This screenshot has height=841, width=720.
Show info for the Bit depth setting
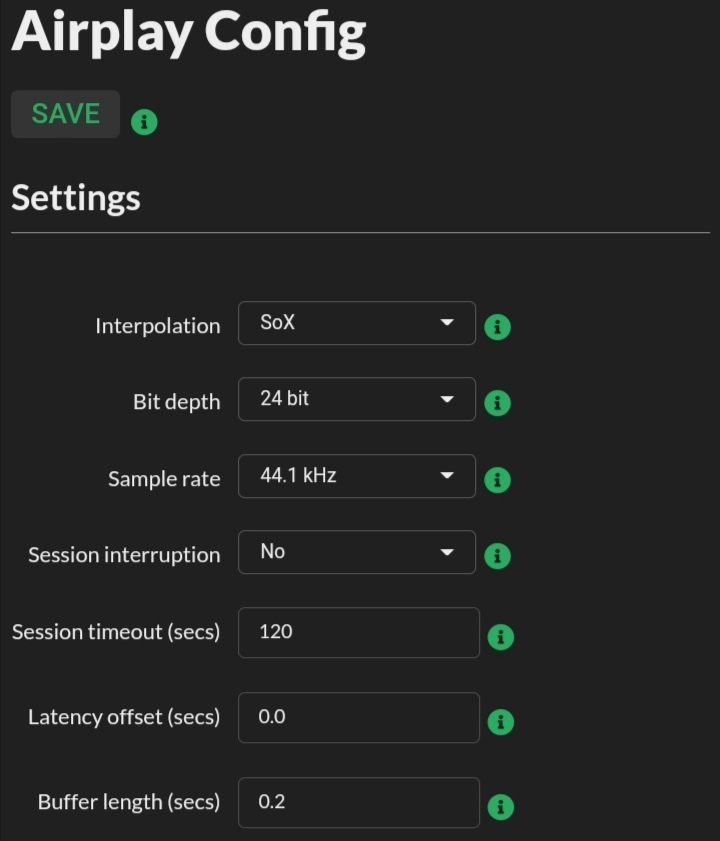click(497, 403)
